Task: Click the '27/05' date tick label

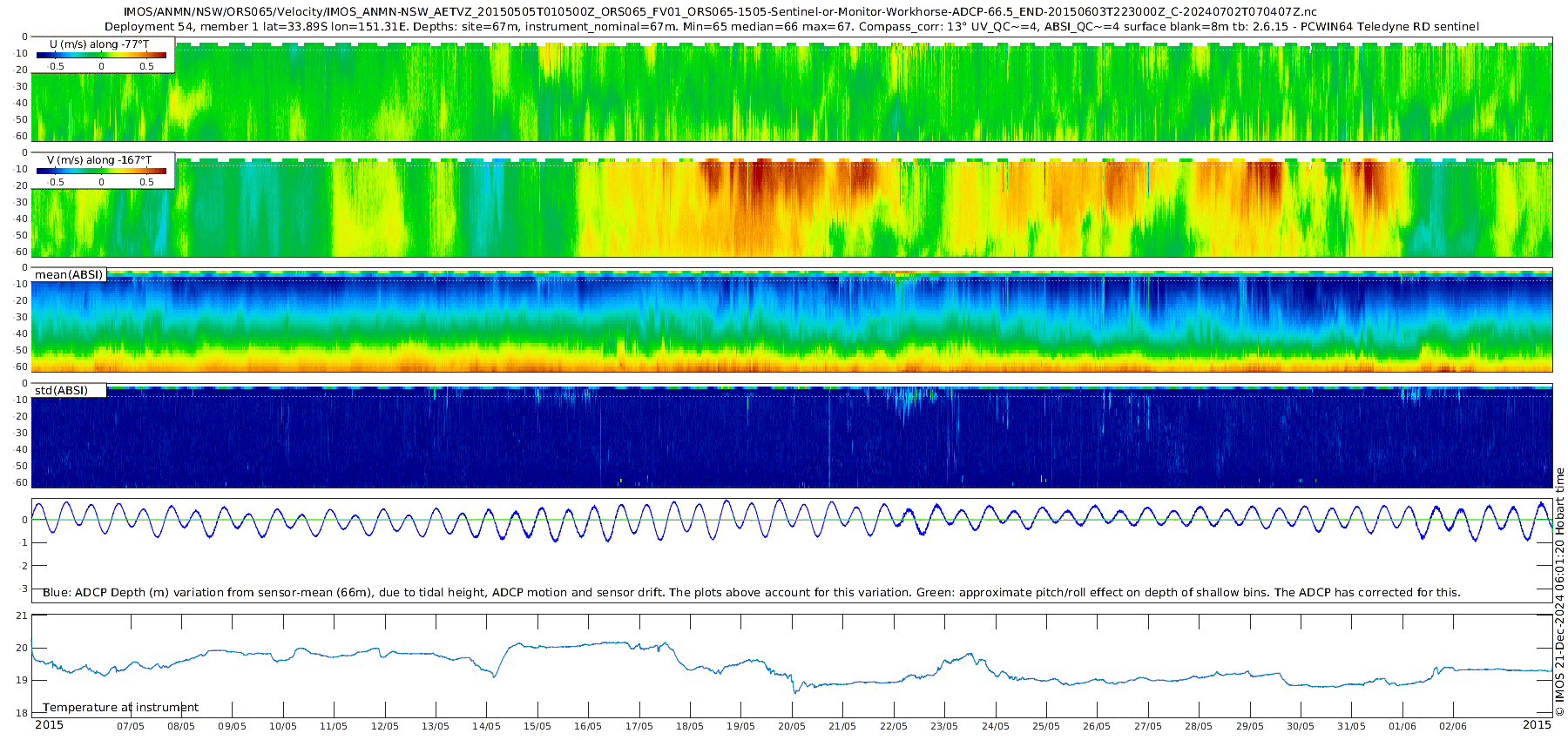Action: pos(1148,726)
